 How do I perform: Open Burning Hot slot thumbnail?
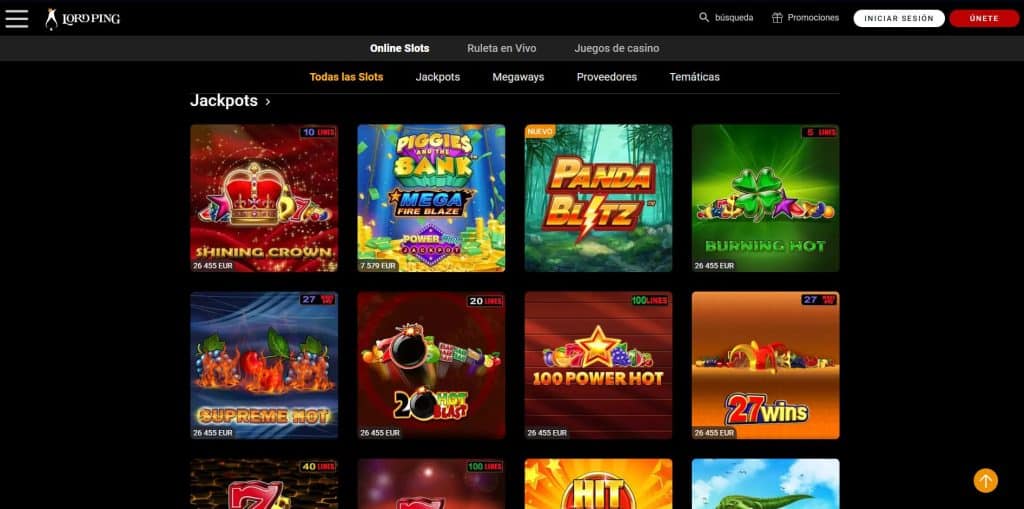(x=765, y=198)
